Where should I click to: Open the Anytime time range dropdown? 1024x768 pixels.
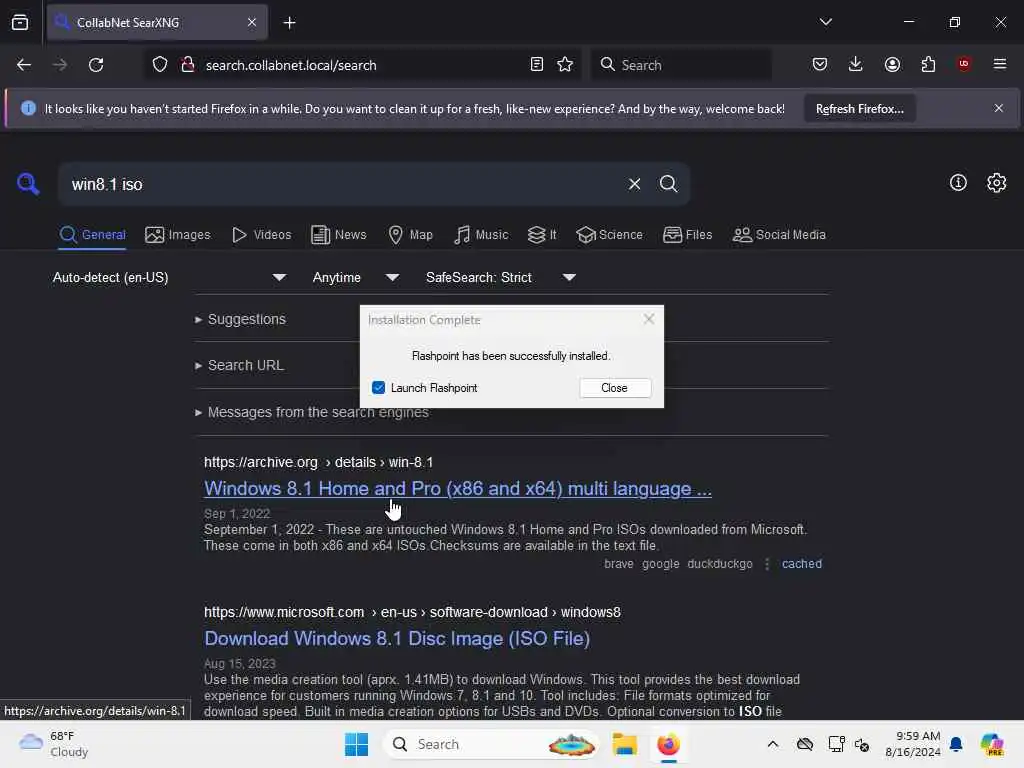(x=355, y=278)
